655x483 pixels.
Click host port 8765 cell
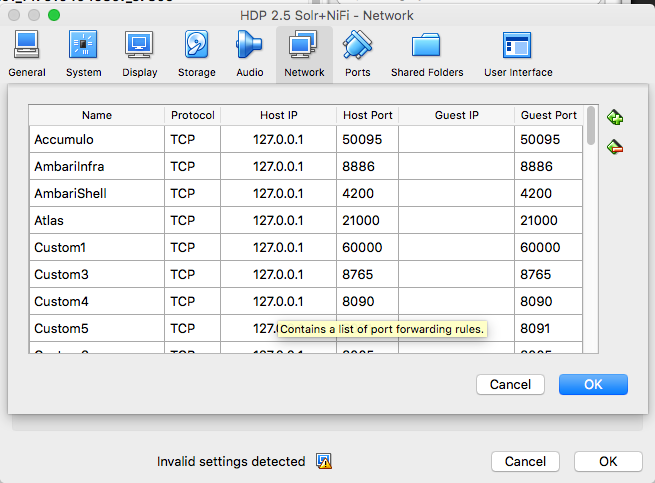point(368,275)
